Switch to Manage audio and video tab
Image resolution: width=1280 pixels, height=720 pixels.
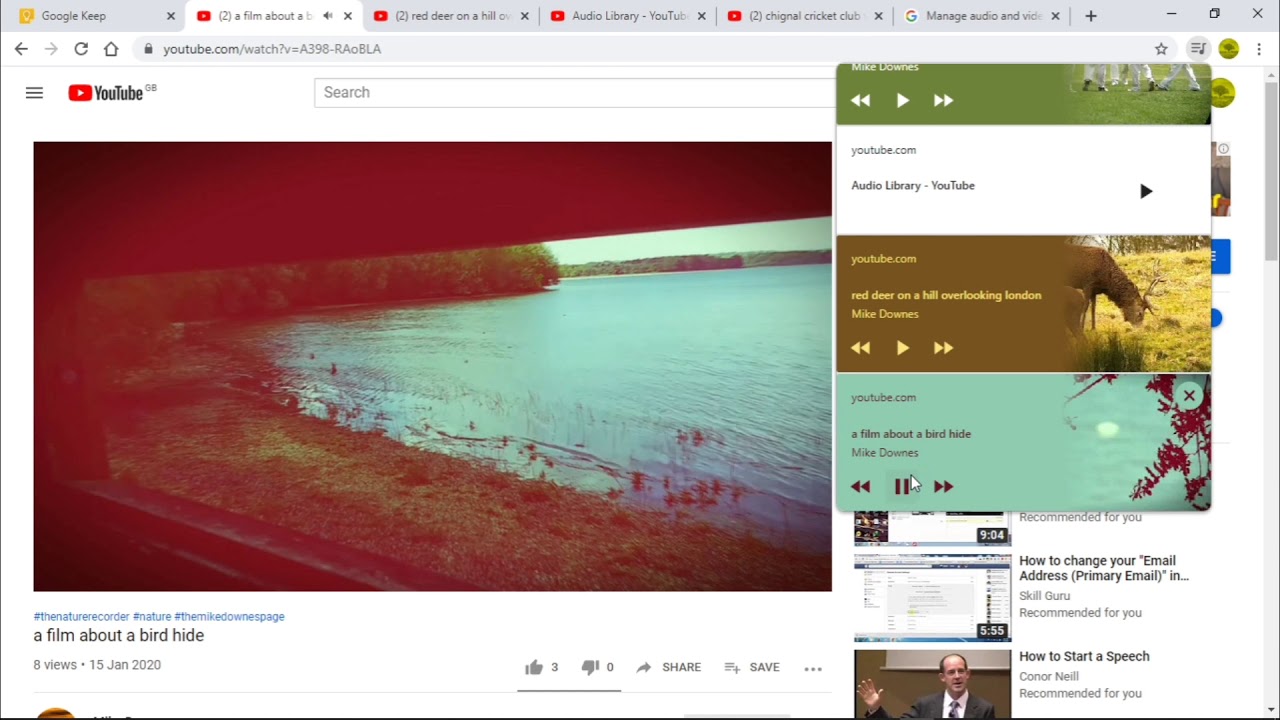tap(983, 16)
